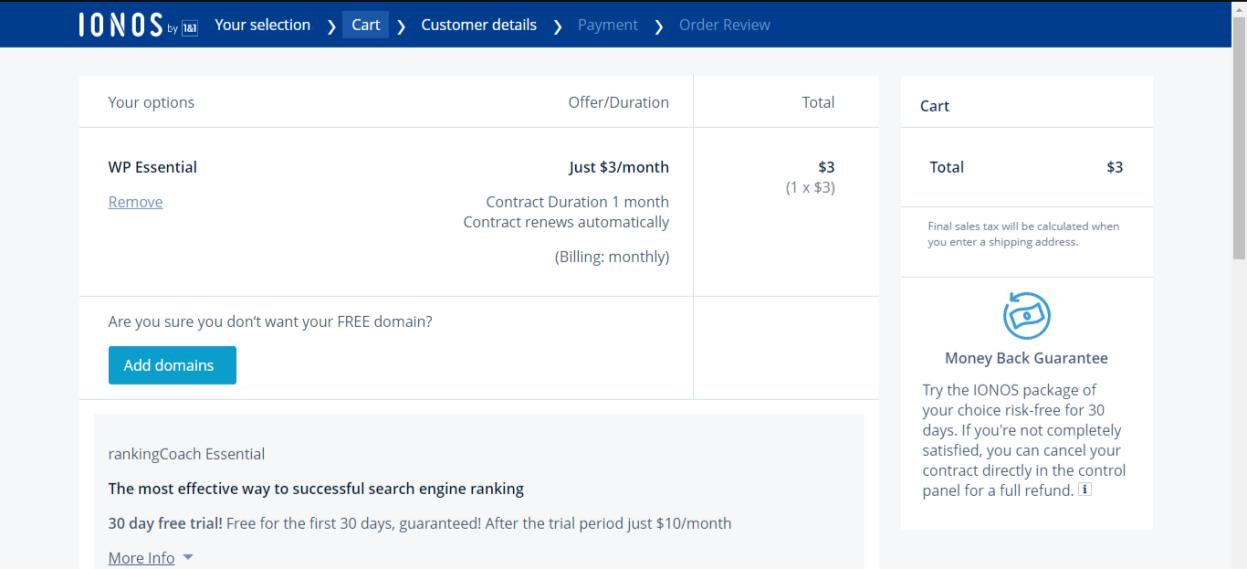Click the WP Essential product name

click(x=152, y=167)
